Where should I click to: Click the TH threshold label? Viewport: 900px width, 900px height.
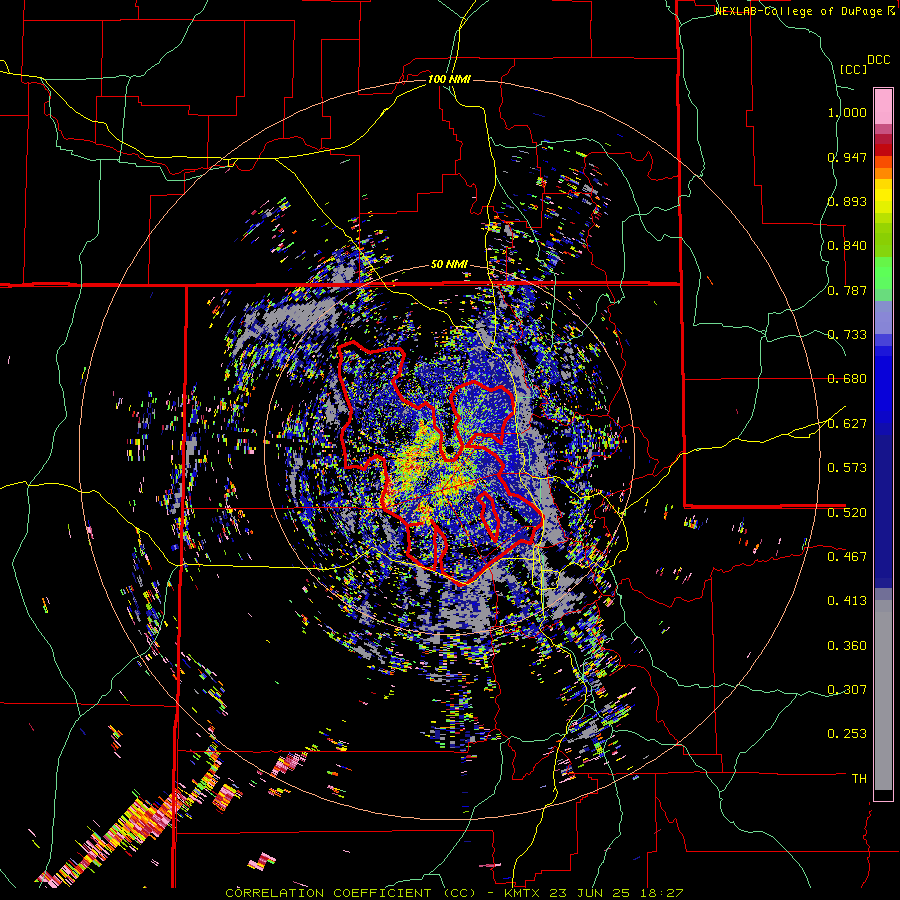[x=859, y=778]
